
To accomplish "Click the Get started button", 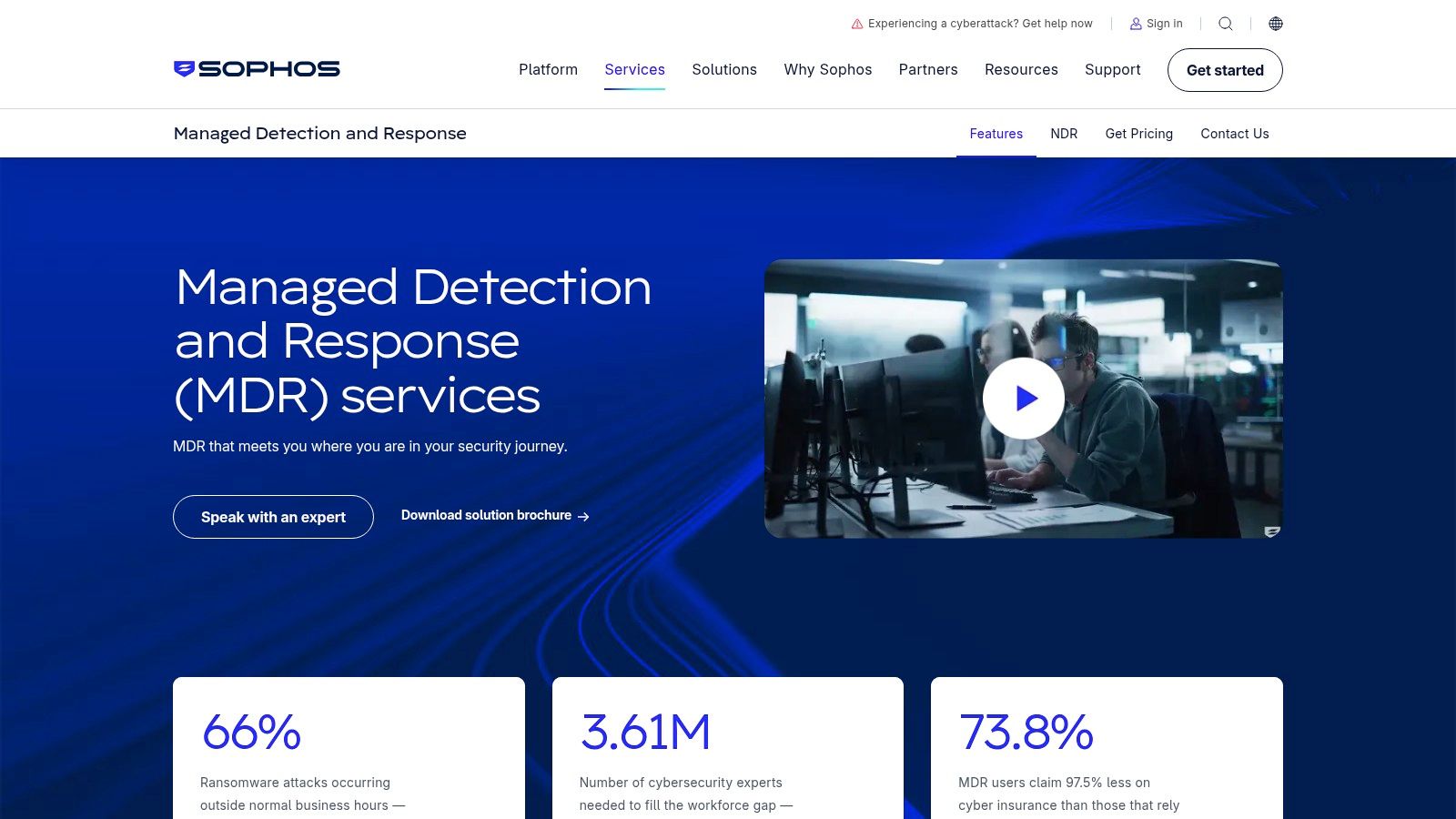I will [1224, 70].
